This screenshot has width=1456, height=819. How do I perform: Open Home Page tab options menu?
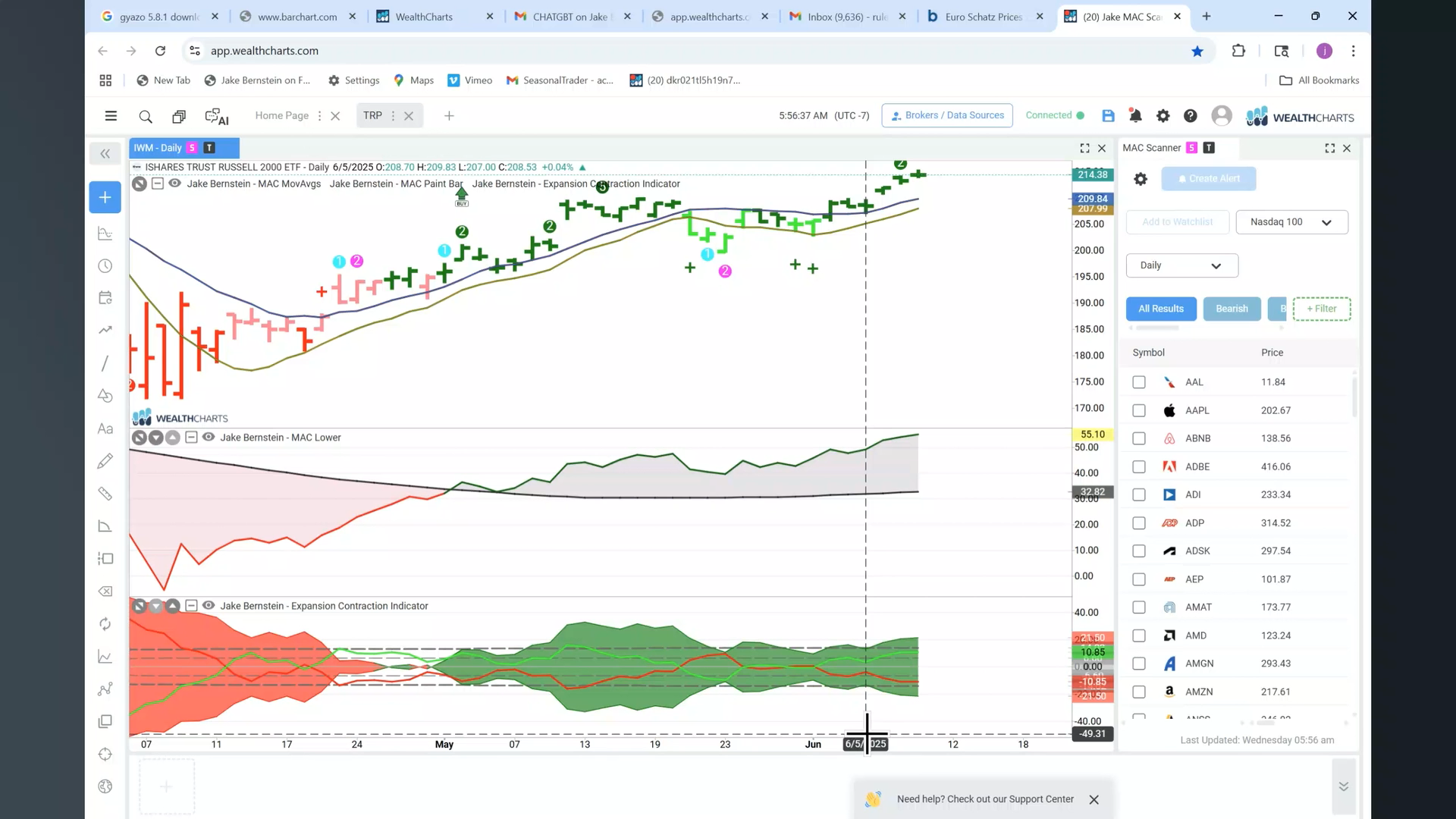[x=319, y=116]
